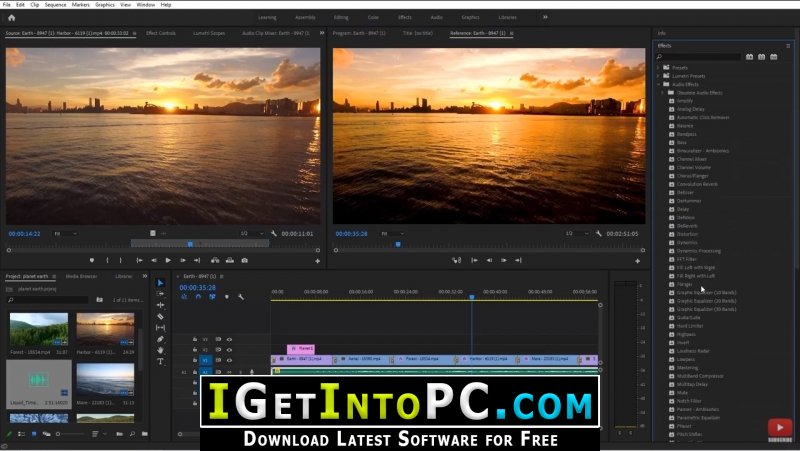The height and width of the screenshot is (451, 800).
Task: Click Insert button in Source monitor
Action: 215,260
